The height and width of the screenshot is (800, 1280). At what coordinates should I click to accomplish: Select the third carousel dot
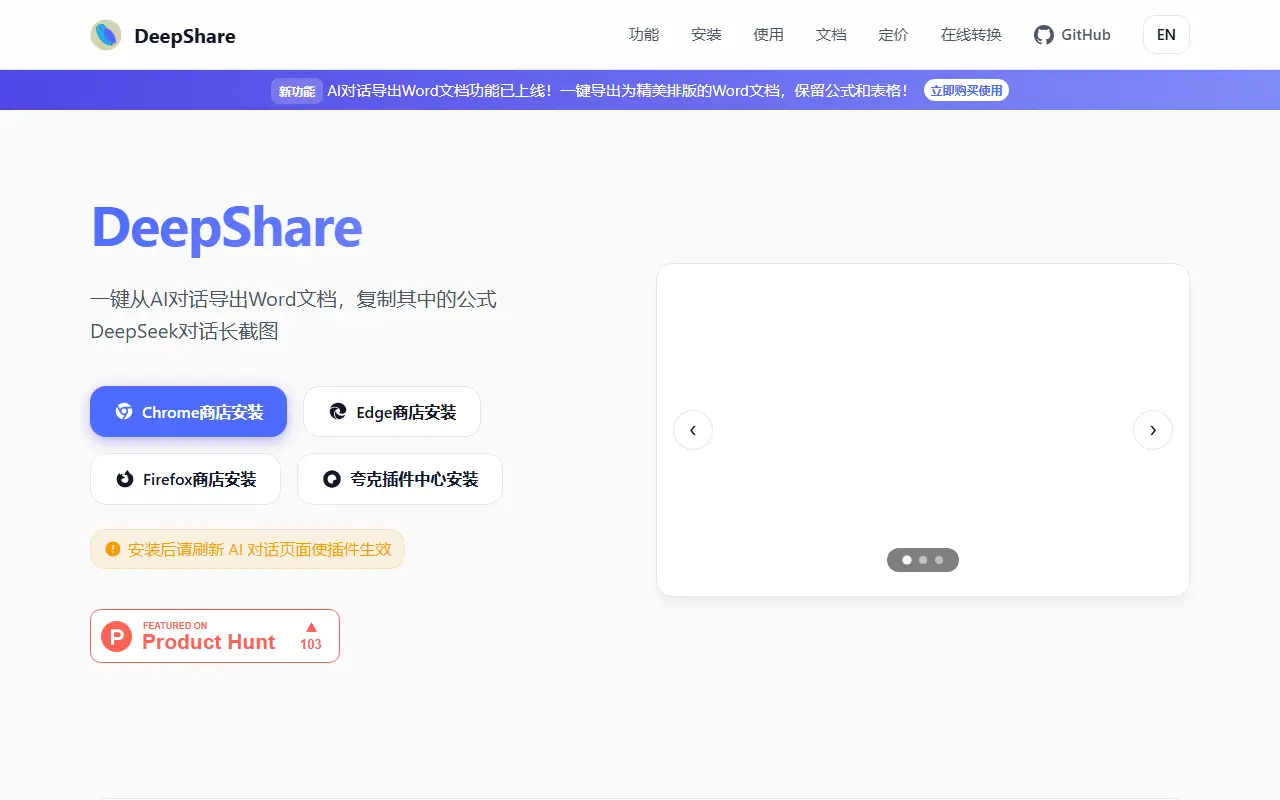coord(939,560)
